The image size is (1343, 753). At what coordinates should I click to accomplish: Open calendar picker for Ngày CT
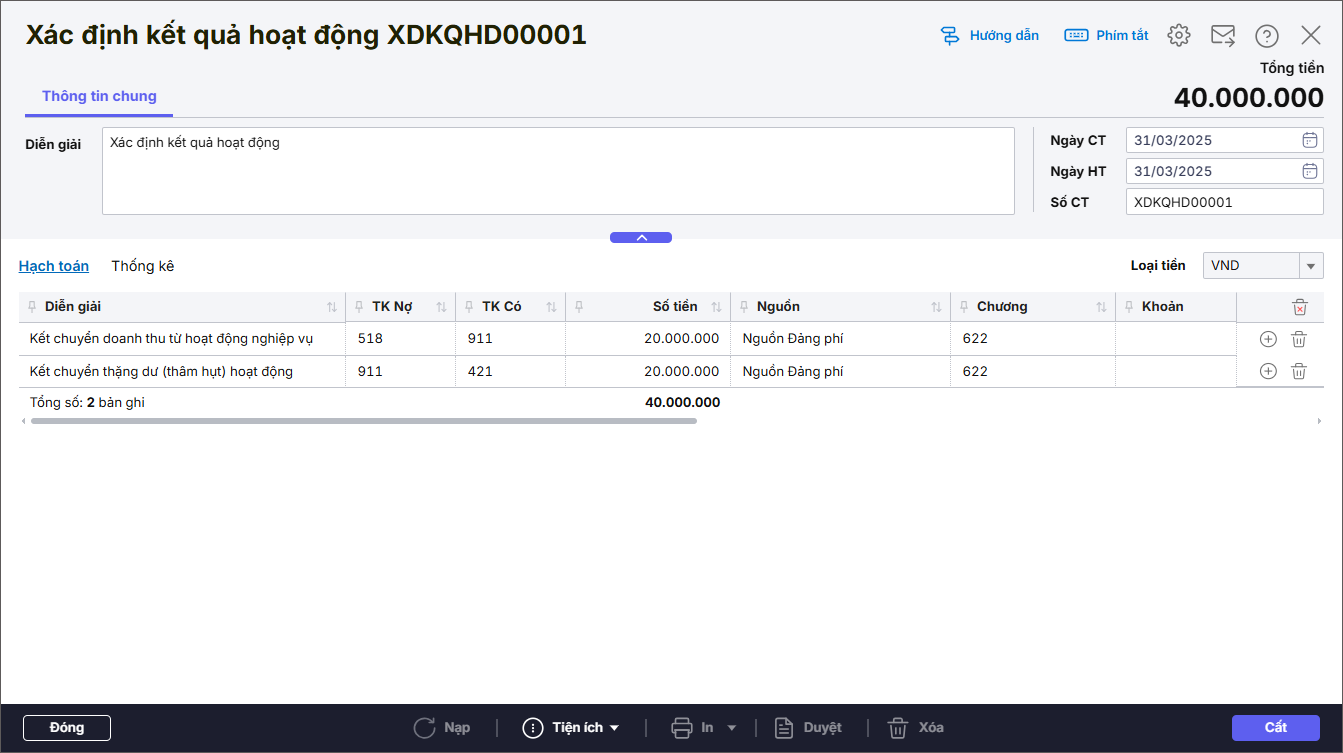click(1309, 140)
